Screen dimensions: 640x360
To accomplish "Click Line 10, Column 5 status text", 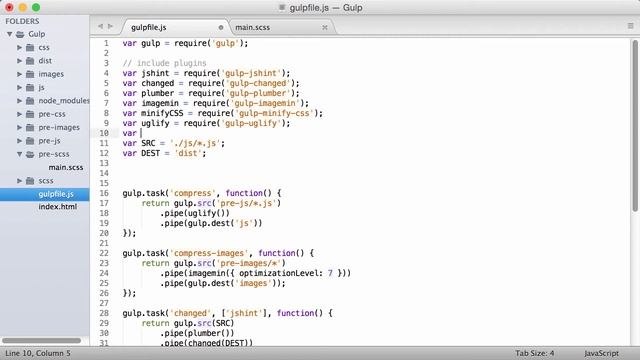I will click(x=38, y=353).
